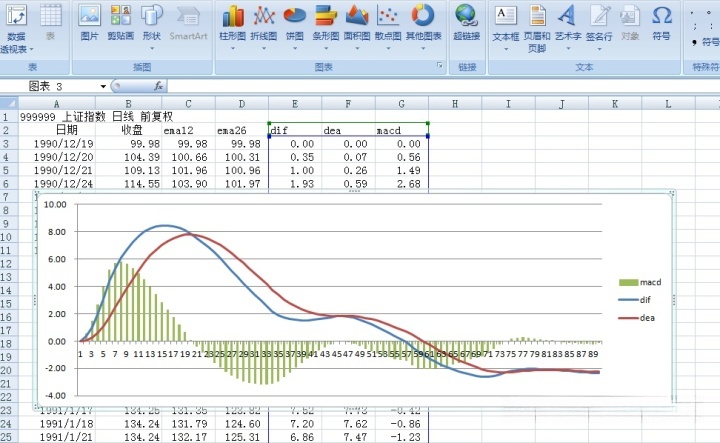The width and height of the screenshot is (720, 443).
Task: Select the macd header cell
Action: click(x=401, y=130)
